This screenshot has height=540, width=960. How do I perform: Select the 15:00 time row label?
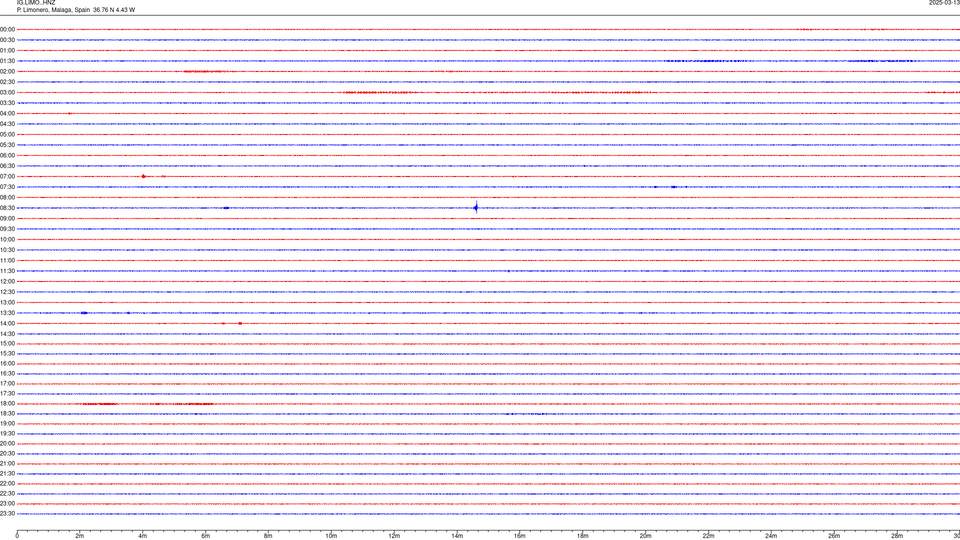(7, 343)
